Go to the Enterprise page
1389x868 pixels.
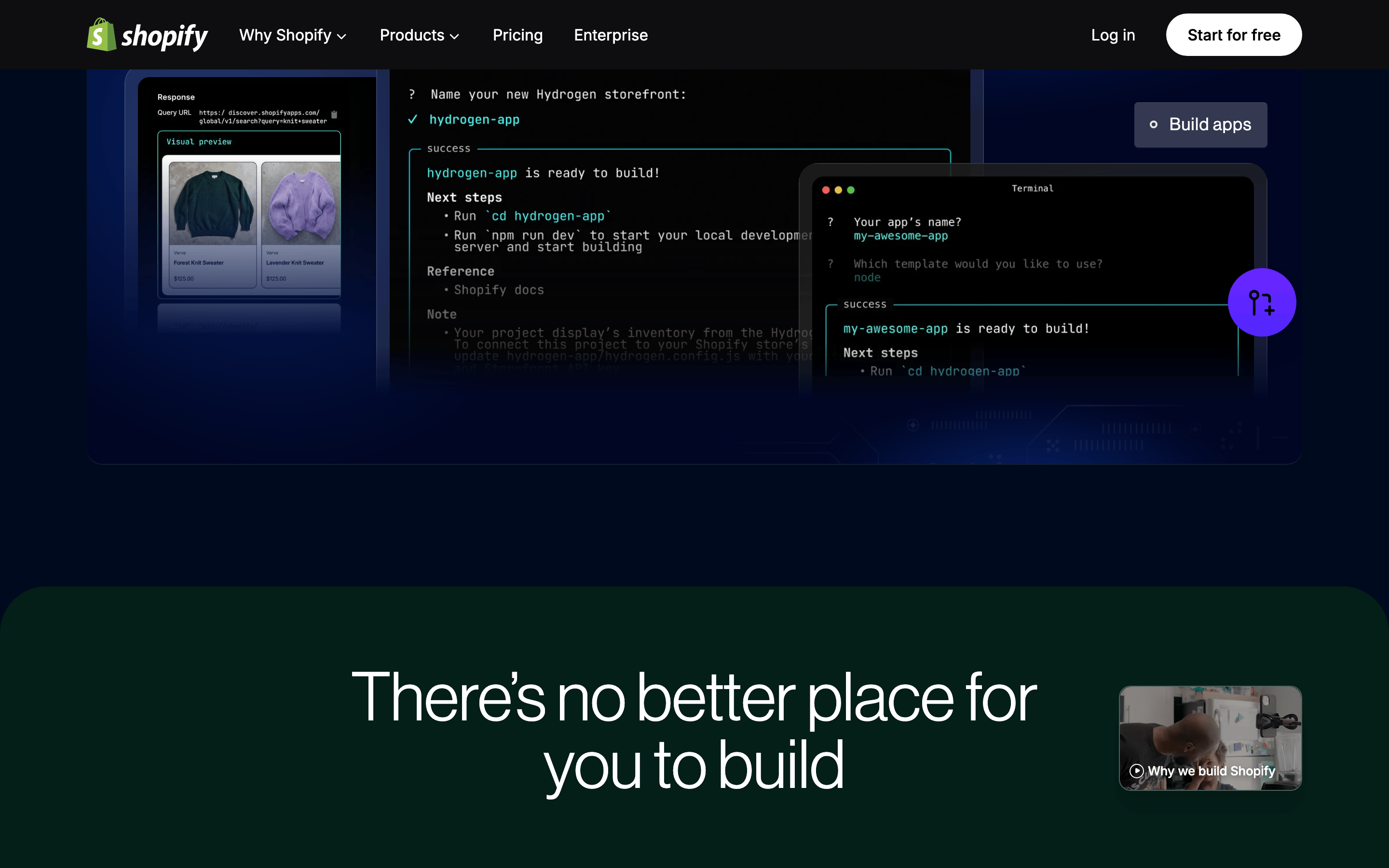pos(611,35)
